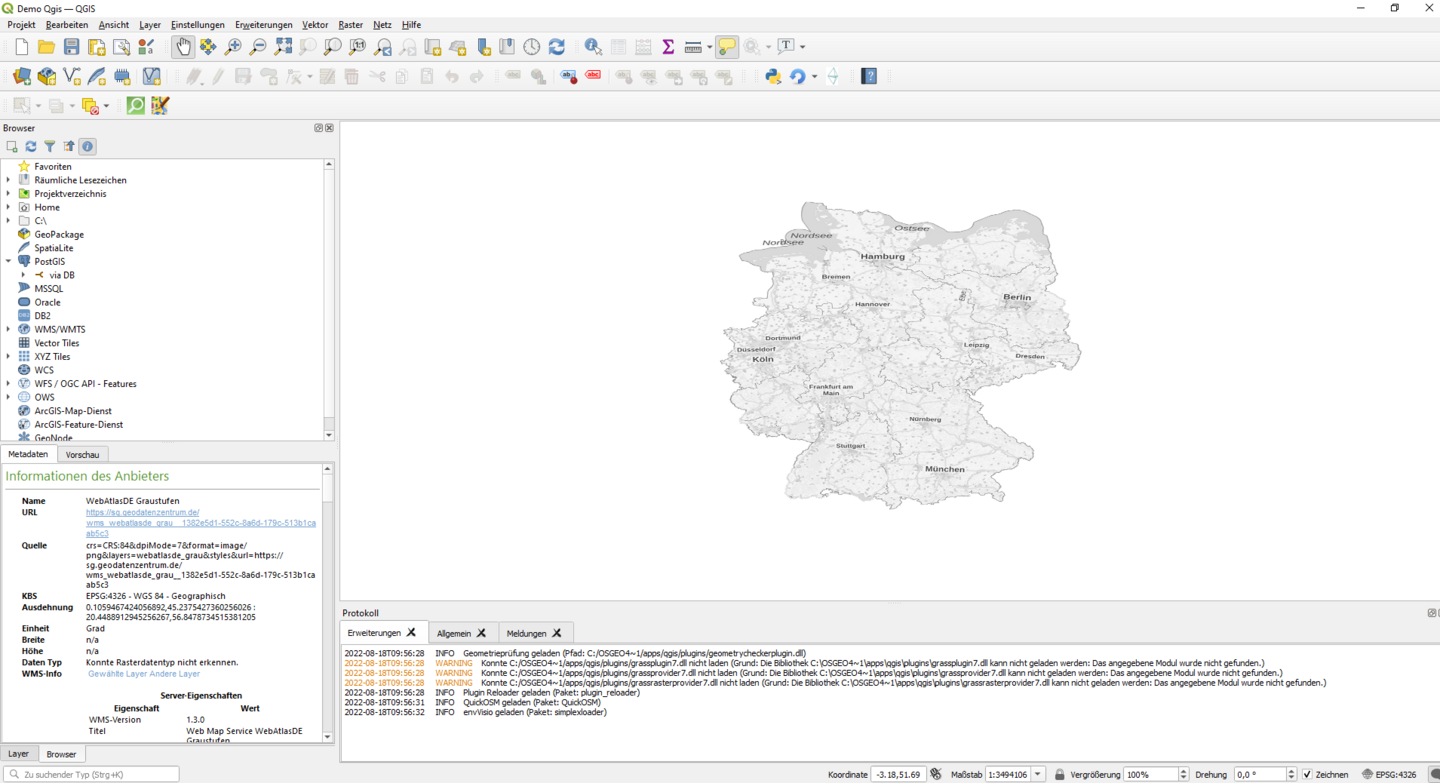Click the filter funnel icon in Browser panel
The width and height of the screenshot is (1440, 783).
click(50, 147)
